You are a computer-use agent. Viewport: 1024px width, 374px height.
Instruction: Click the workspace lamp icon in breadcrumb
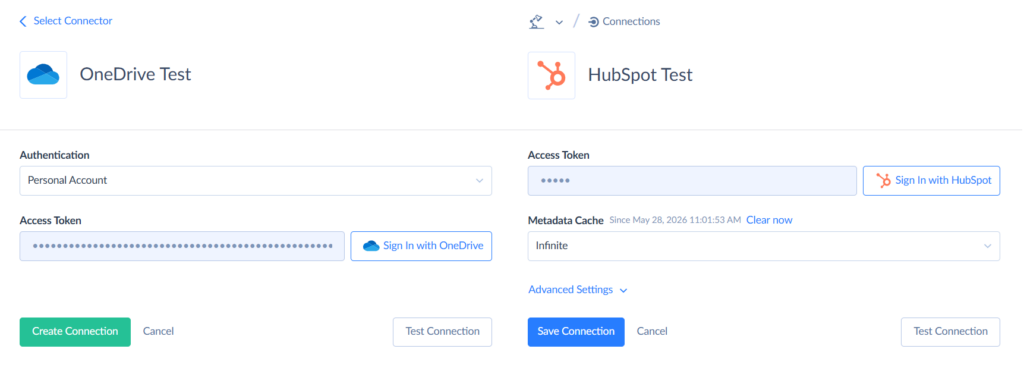[536, 22]
